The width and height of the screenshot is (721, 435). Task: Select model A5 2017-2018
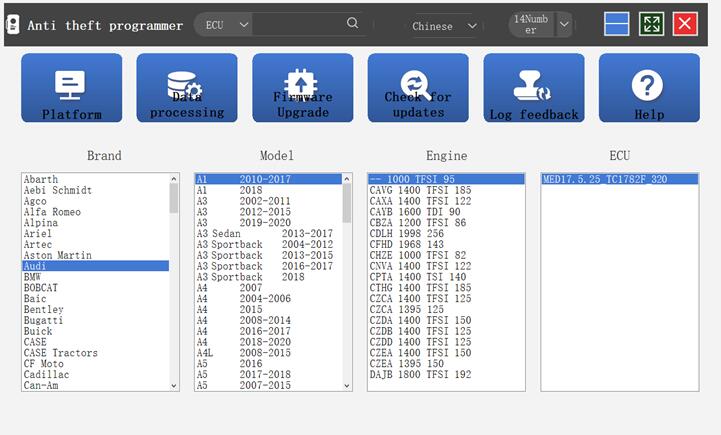coord(269,375)
